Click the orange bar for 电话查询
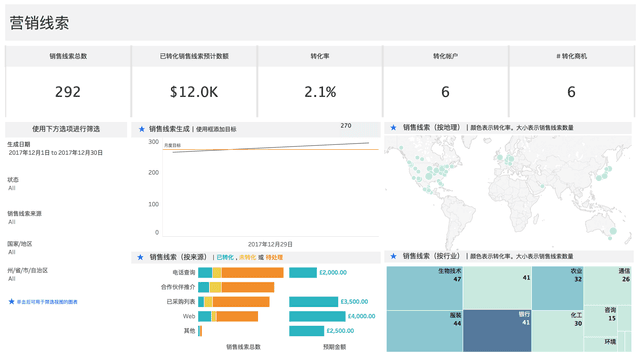This screenshot has width=640, height=361. tap(253, 272)
